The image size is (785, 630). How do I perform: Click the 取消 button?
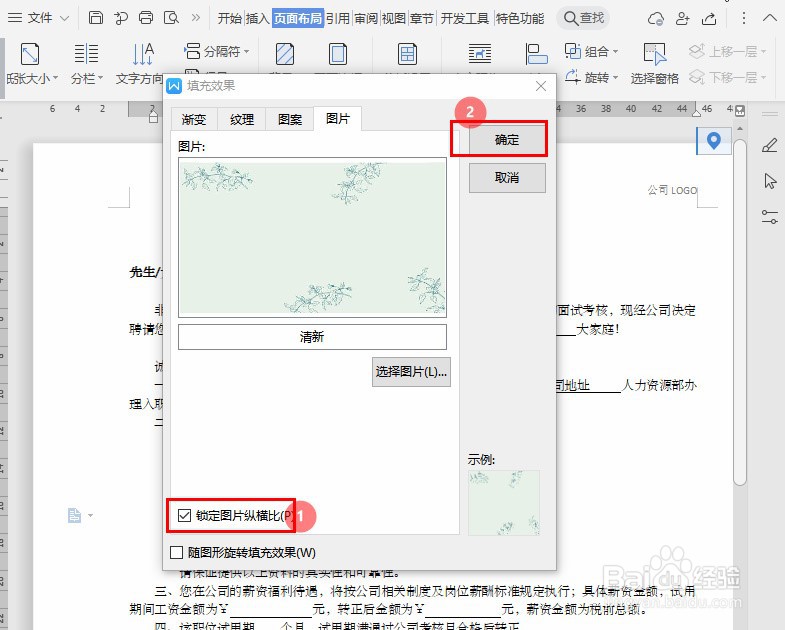pos(507,178)
